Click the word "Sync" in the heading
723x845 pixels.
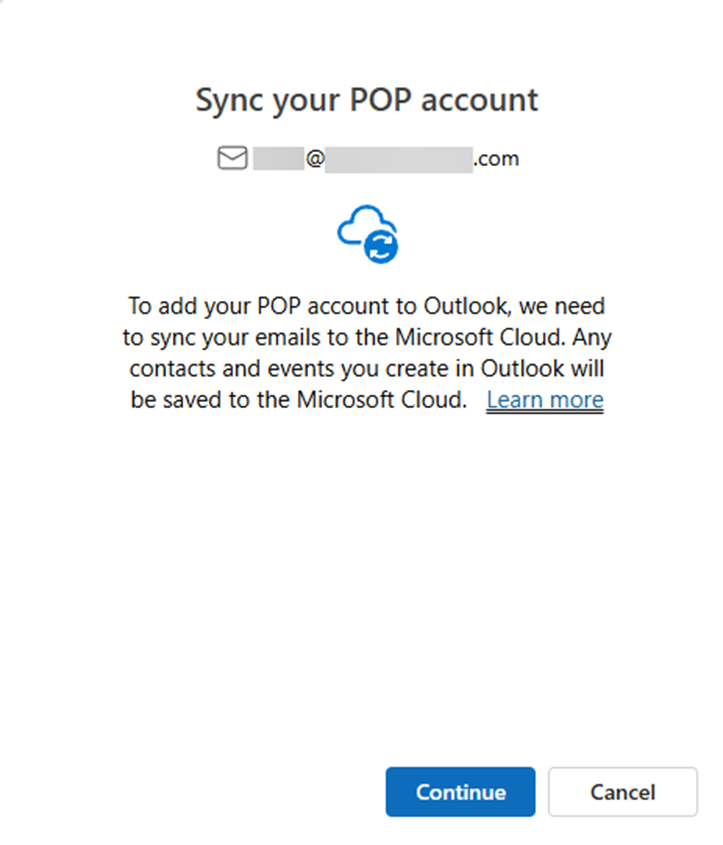[230, 100]
